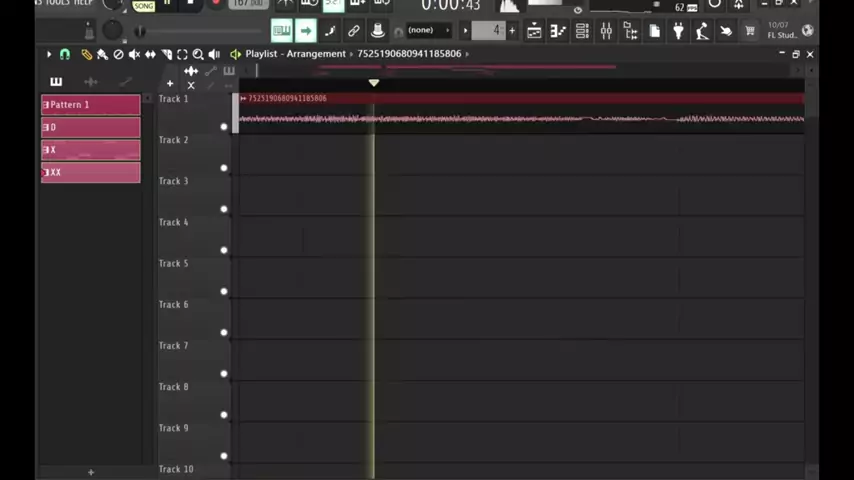Toggle the magnet snap icon
This screenshot has width=854, height=480.
tap(65, 54)
